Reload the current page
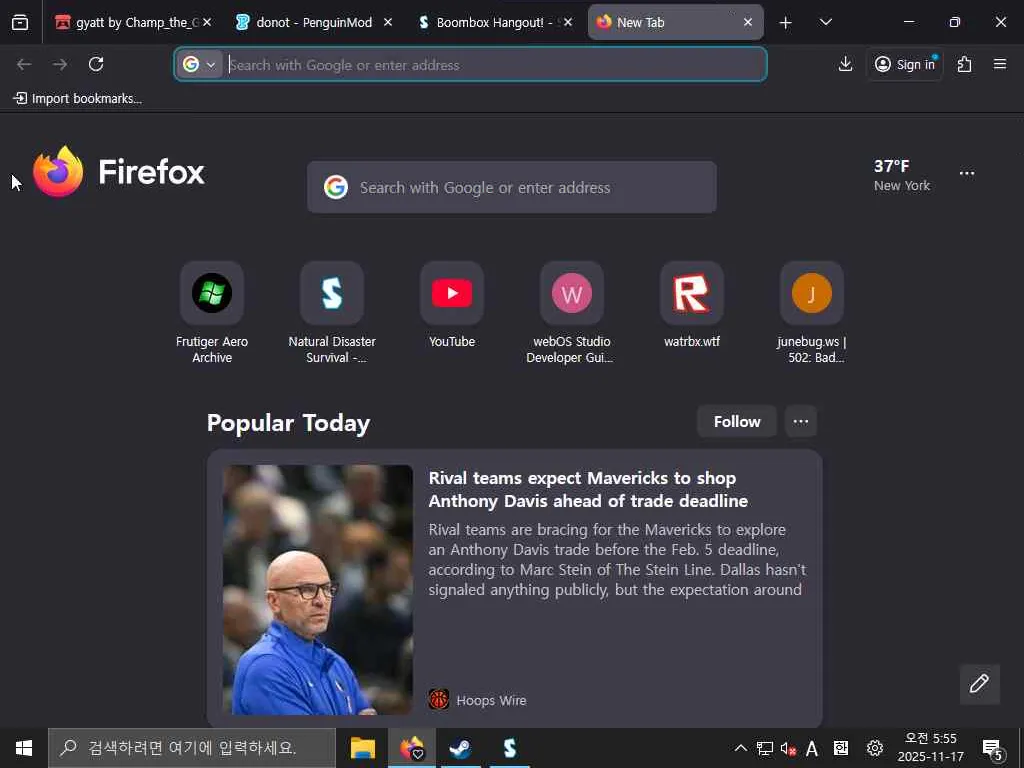 96,64
